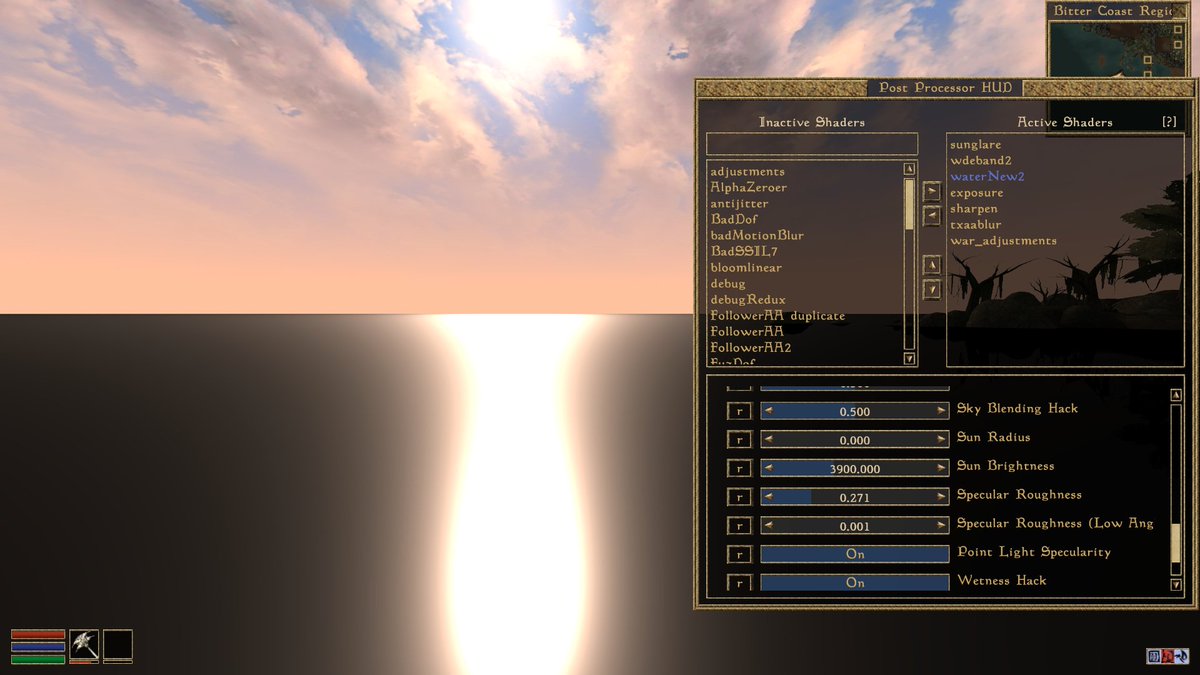Reset Low Angle Specular Roughness r button
This screenshot has width=1200, height=675.
738,525
